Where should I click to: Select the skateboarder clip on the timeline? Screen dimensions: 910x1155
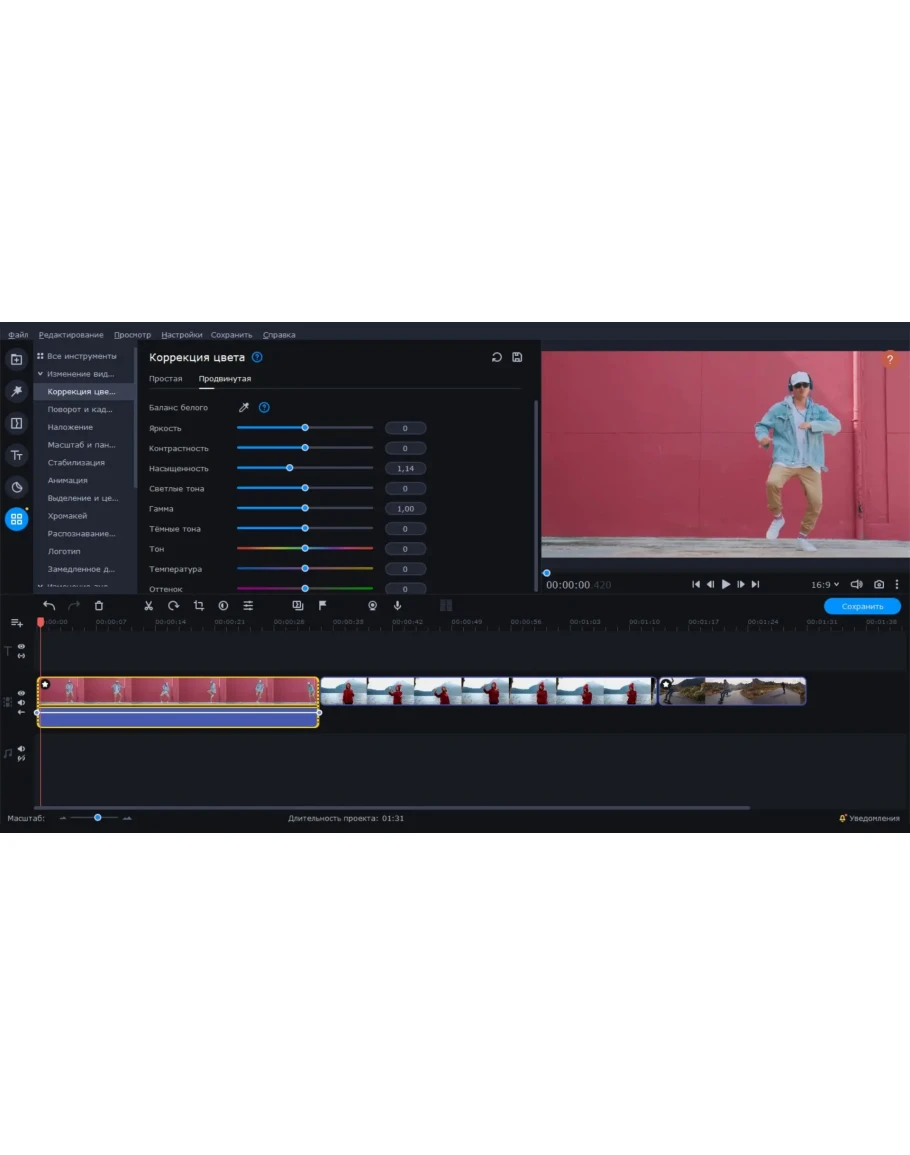[733, 691]
